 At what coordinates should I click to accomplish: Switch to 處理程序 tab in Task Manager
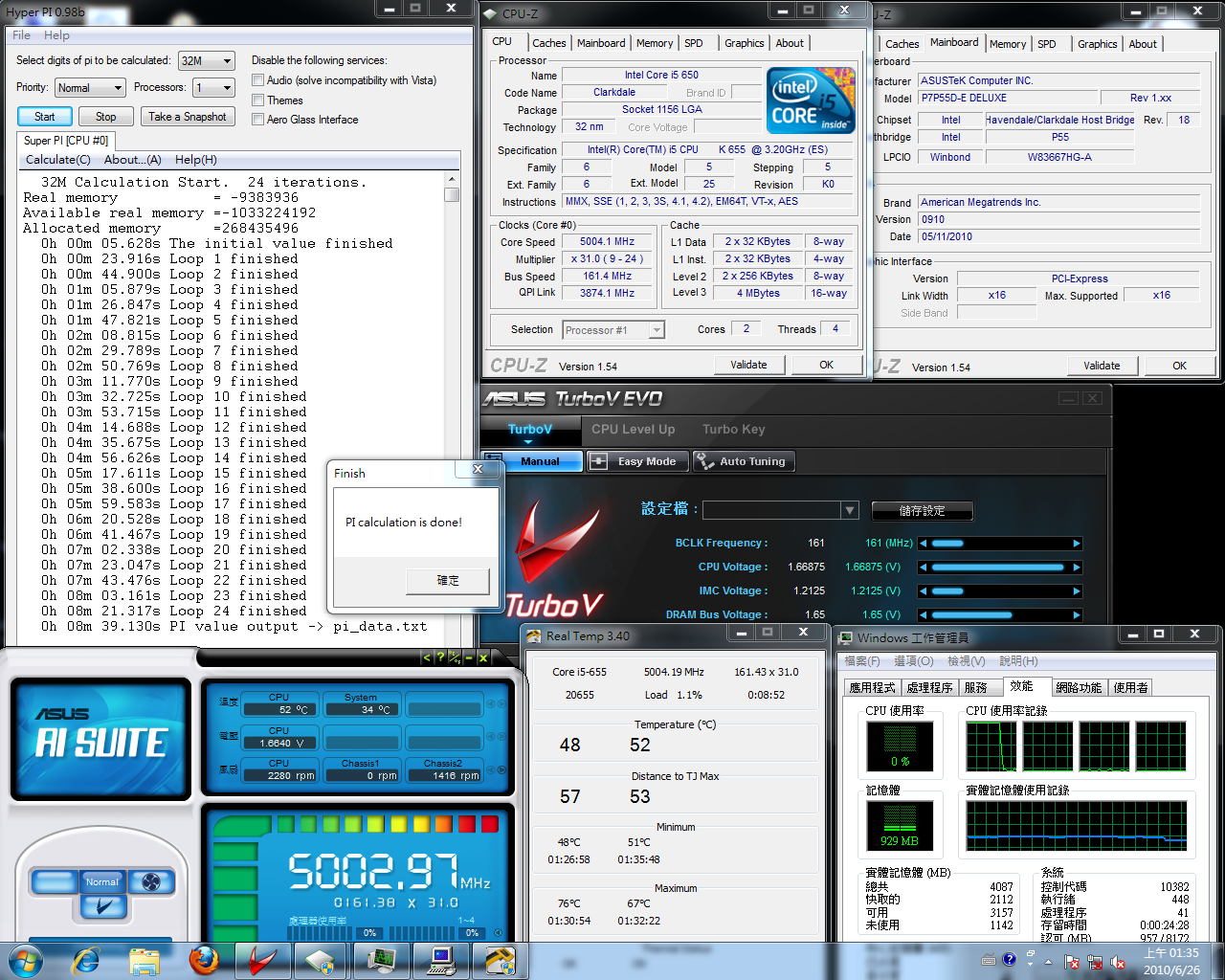(929, 688)
